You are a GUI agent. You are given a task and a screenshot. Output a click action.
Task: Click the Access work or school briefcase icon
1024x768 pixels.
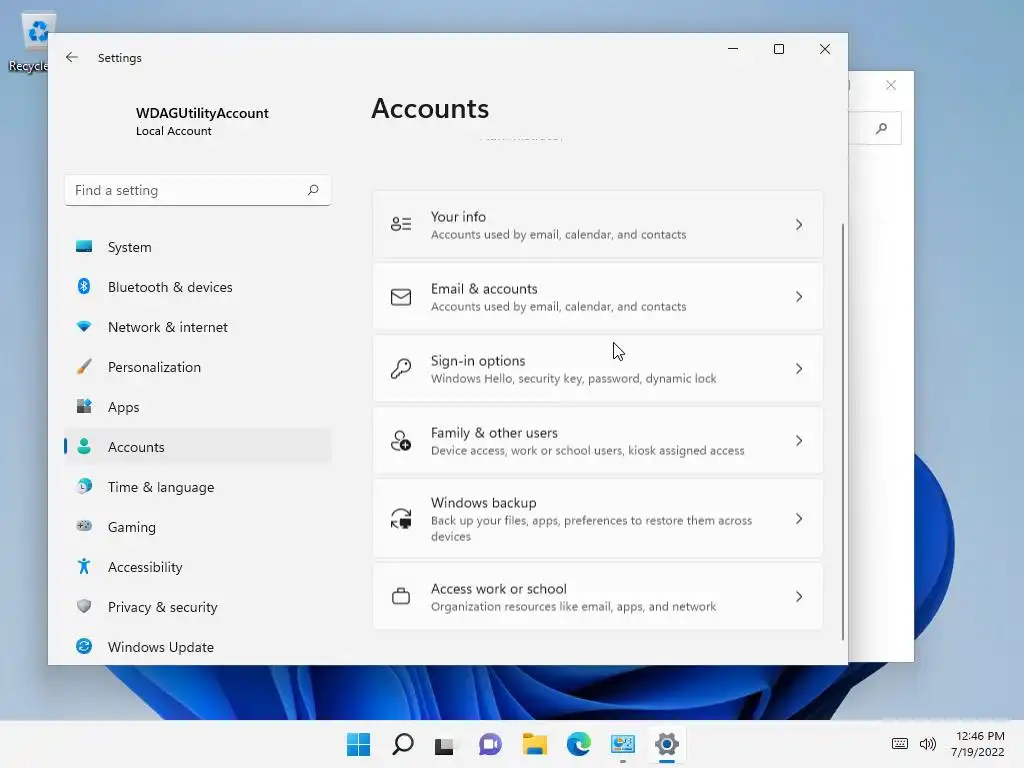coord(401,596)
